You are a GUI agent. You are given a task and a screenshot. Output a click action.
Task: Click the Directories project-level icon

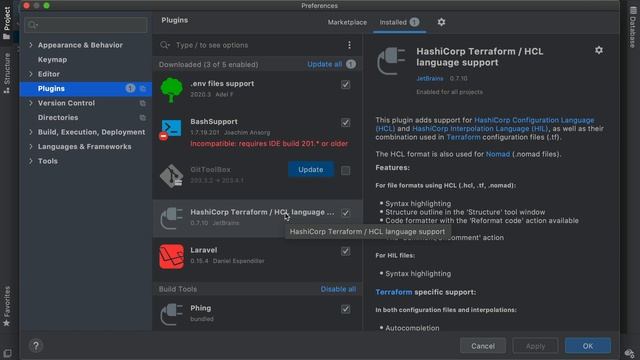click(142, 118)
